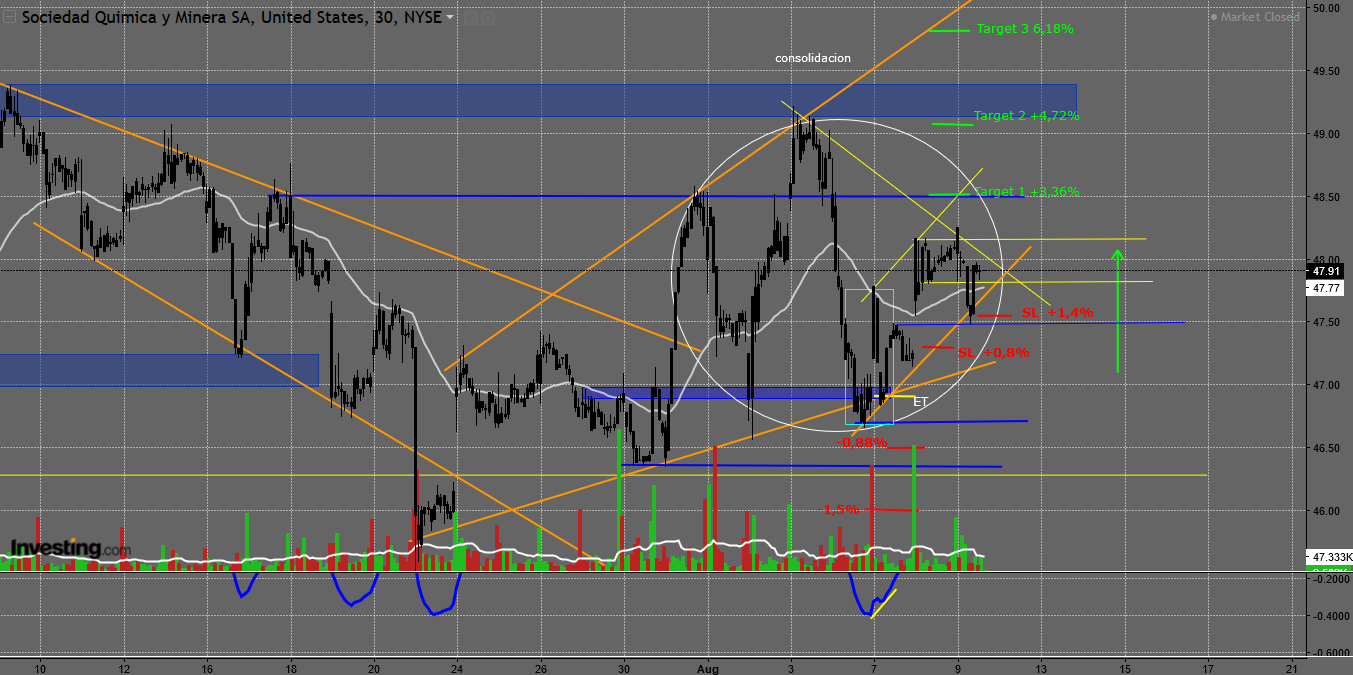Click the 16 date on the time axis
Viewport: 1353px width, 675px height.
click(x=206, y=667)
